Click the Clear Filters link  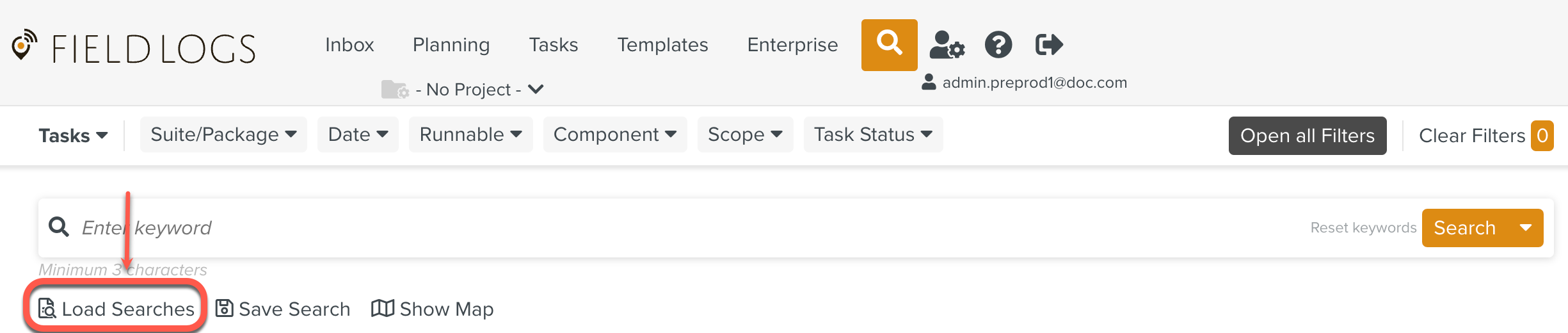1472,136
